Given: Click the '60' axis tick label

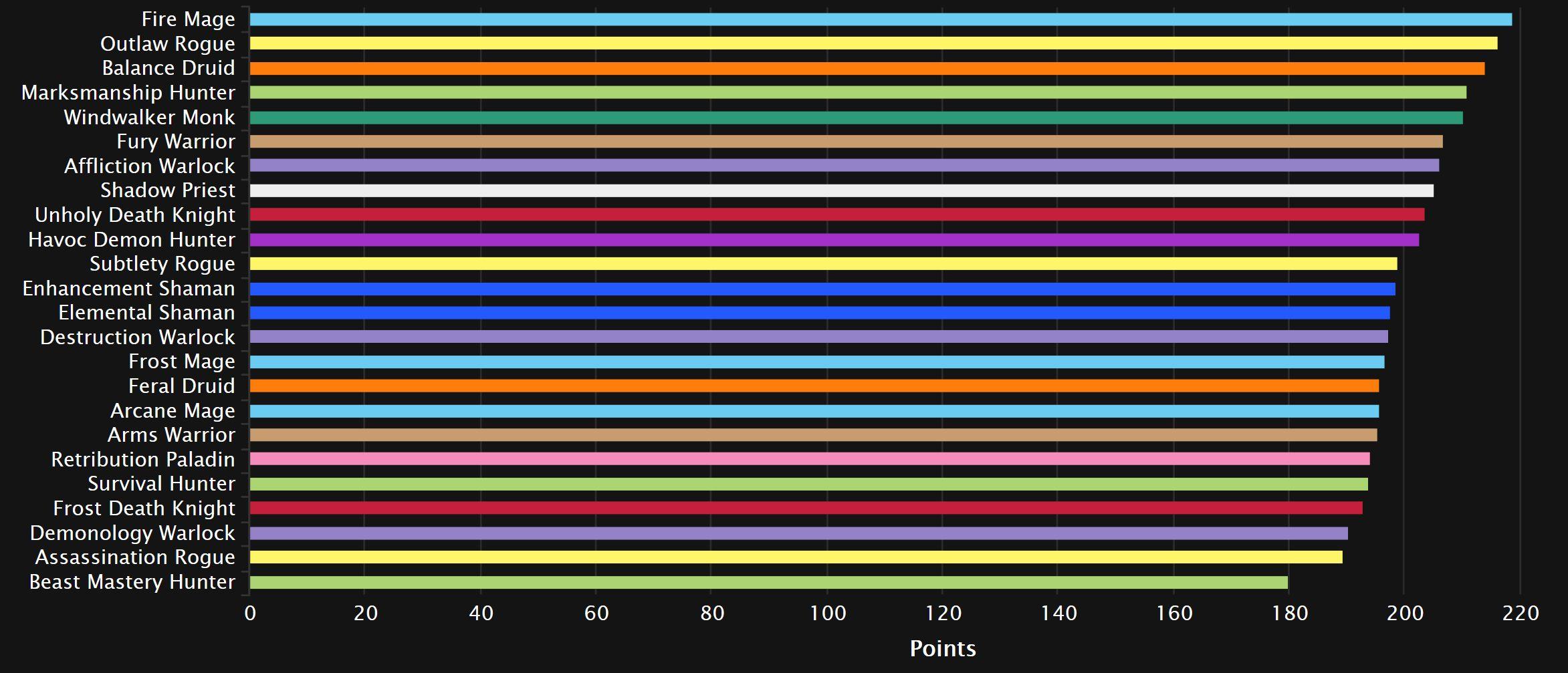Looking at the screenshot, I should [596, 614].
